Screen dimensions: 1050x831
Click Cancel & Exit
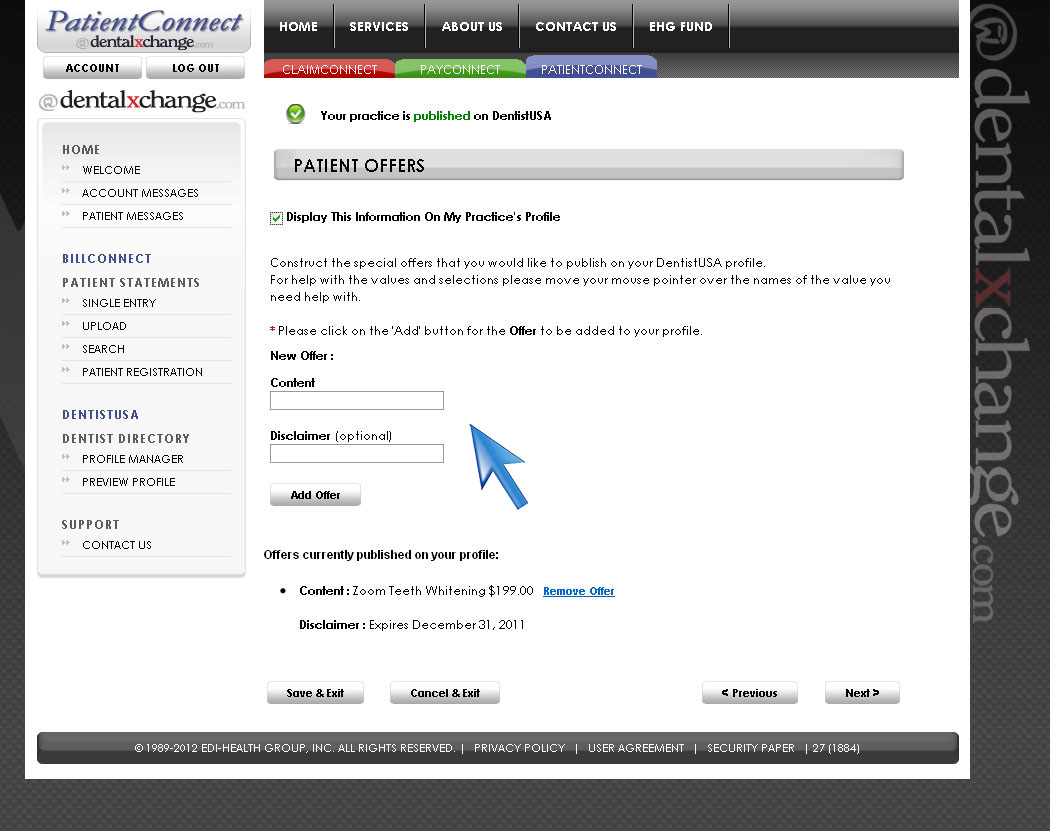[x=444, y=692]
